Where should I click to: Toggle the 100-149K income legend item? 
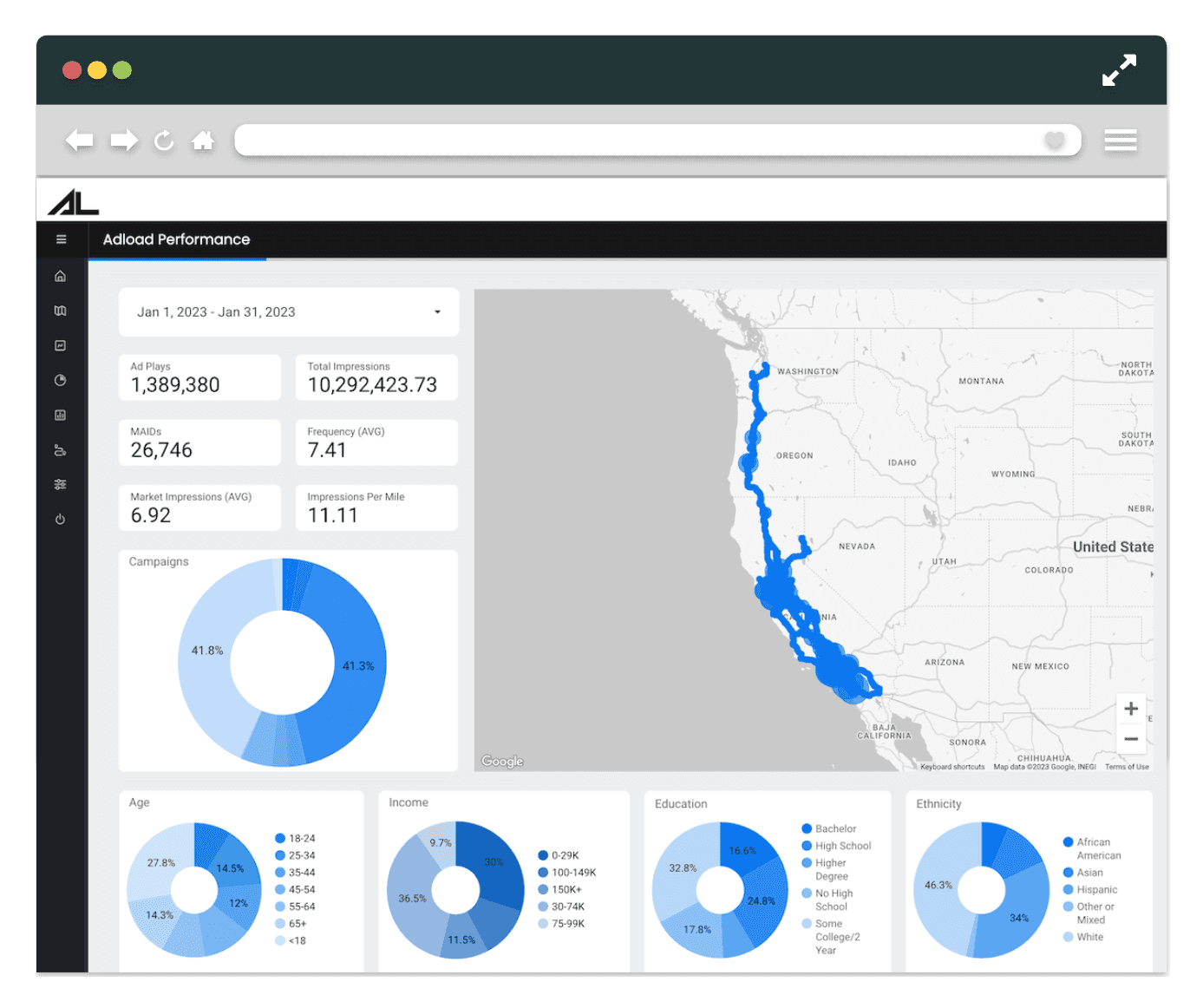pos(567,873)
